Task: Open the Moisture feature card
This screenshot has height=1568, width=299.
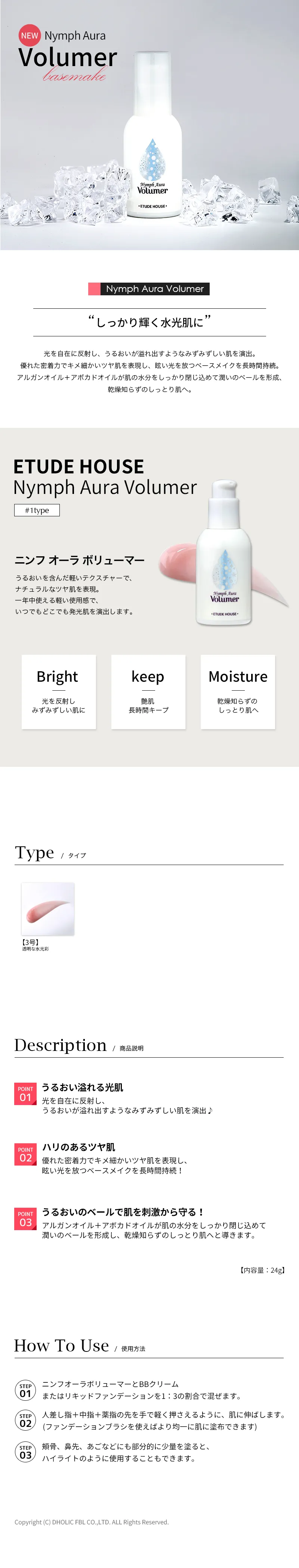Action: [x=238, y=692]
